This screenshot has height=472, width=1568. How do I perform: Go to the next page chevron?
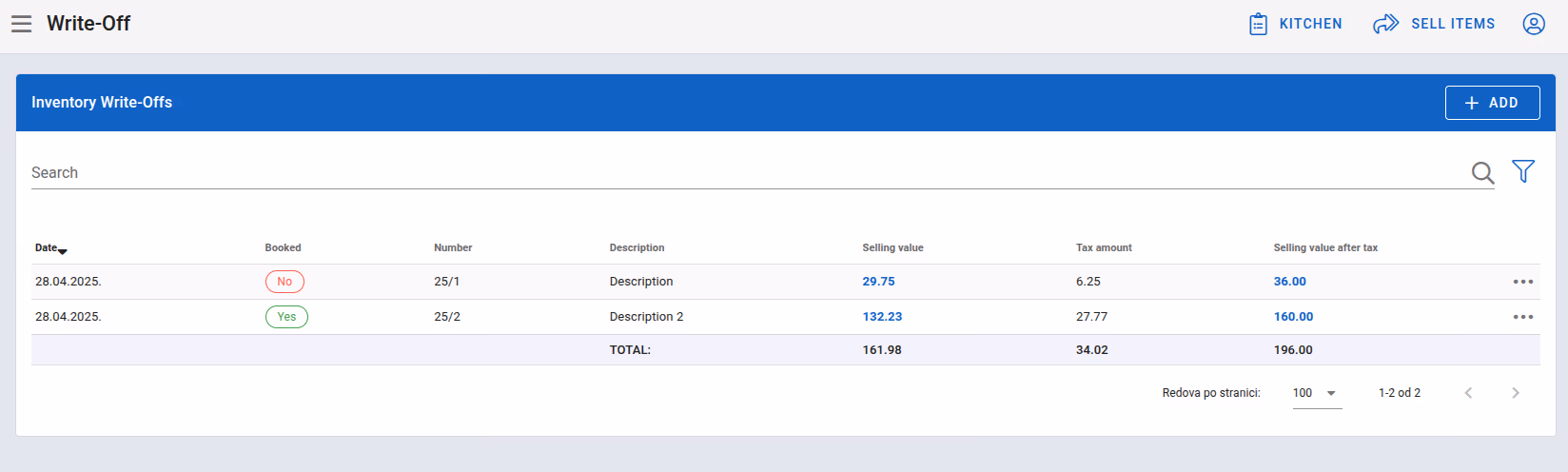click(1516, 393)
